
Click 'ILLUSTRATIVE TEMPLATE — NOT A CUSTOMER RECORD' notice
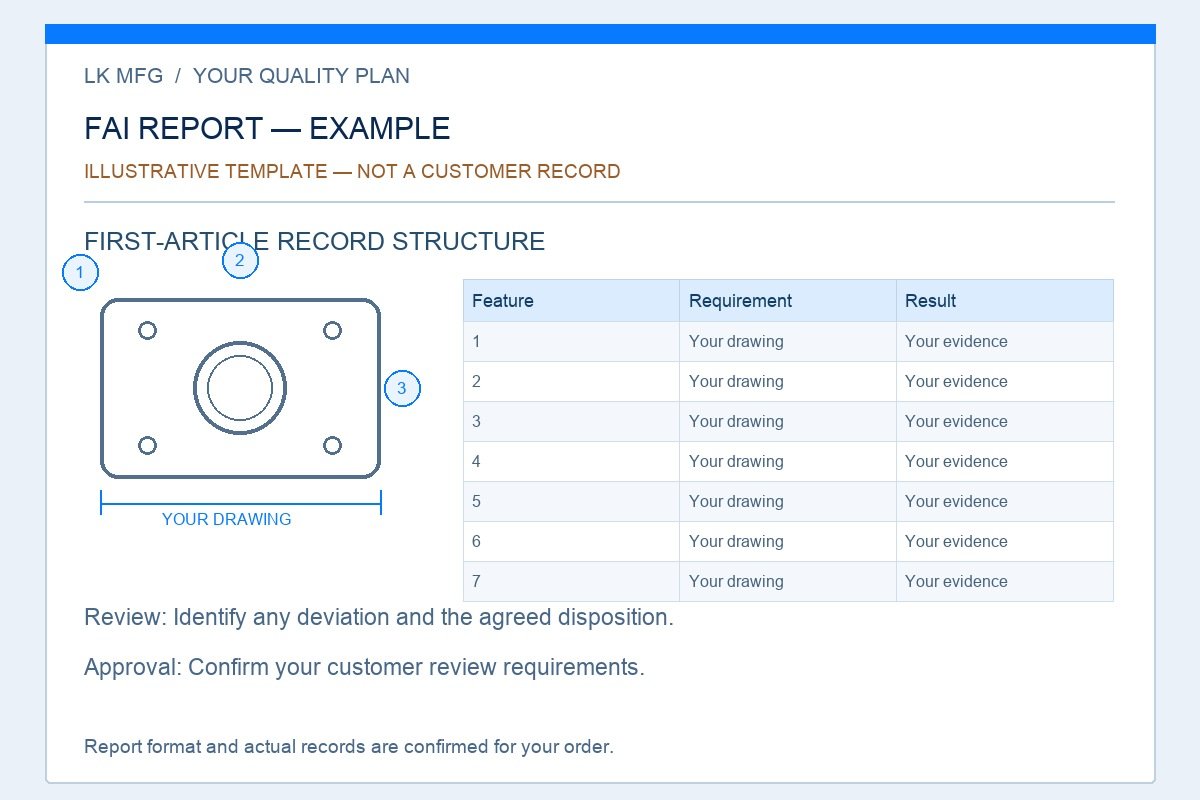(352, 171)
